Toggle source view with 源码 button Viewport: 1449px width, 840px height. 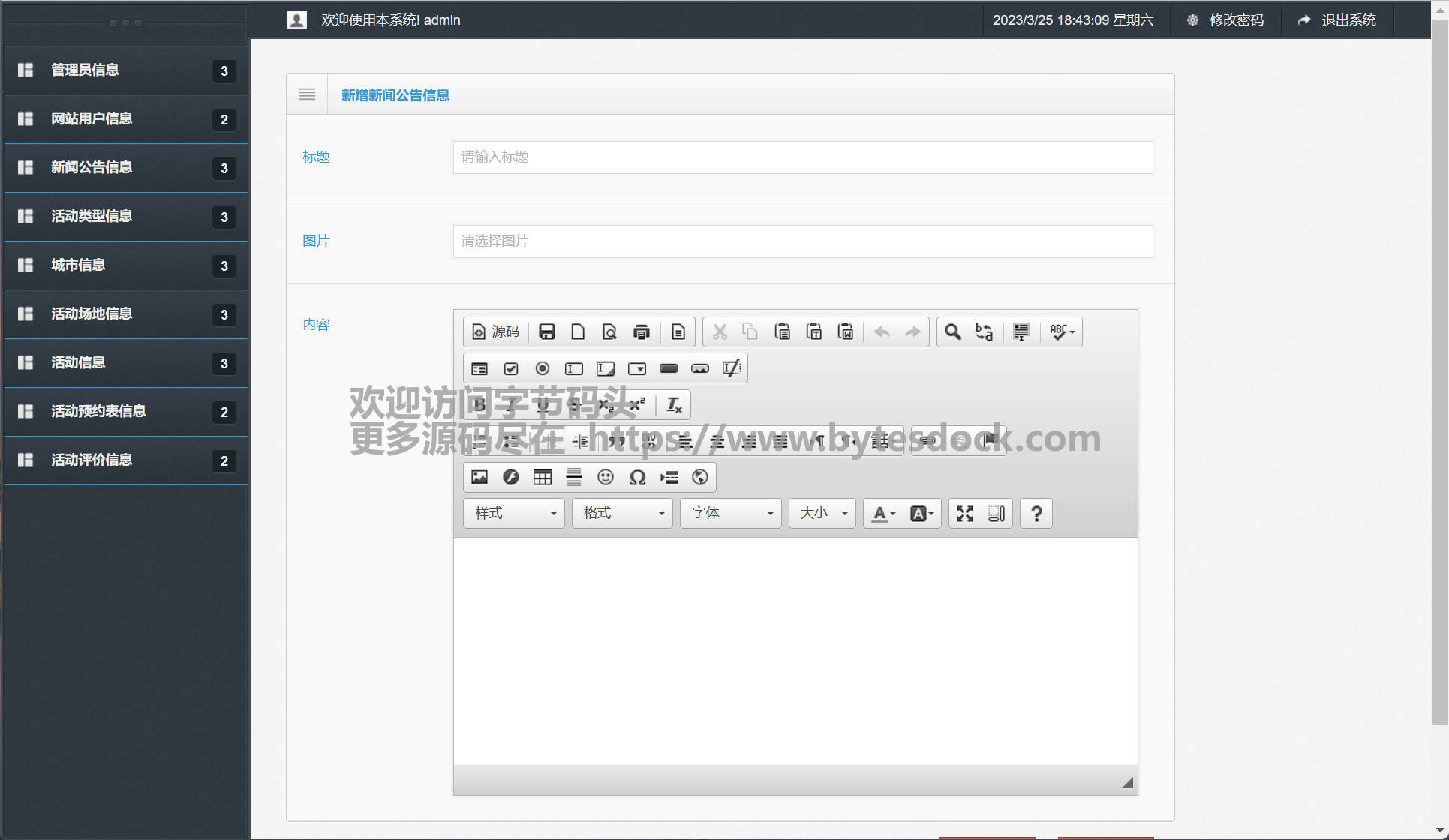[x=495, y=331]
